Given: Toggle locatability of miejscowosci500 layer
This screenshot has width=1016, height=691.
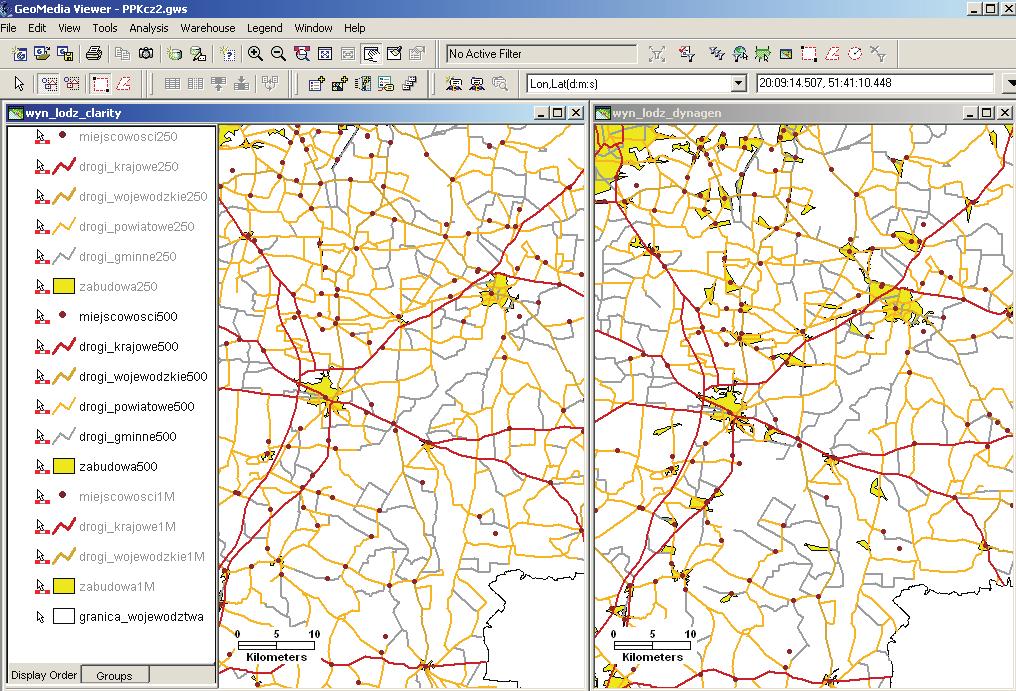Looking at the screenshot, I should pyautogui.click(x=41, y=316).
